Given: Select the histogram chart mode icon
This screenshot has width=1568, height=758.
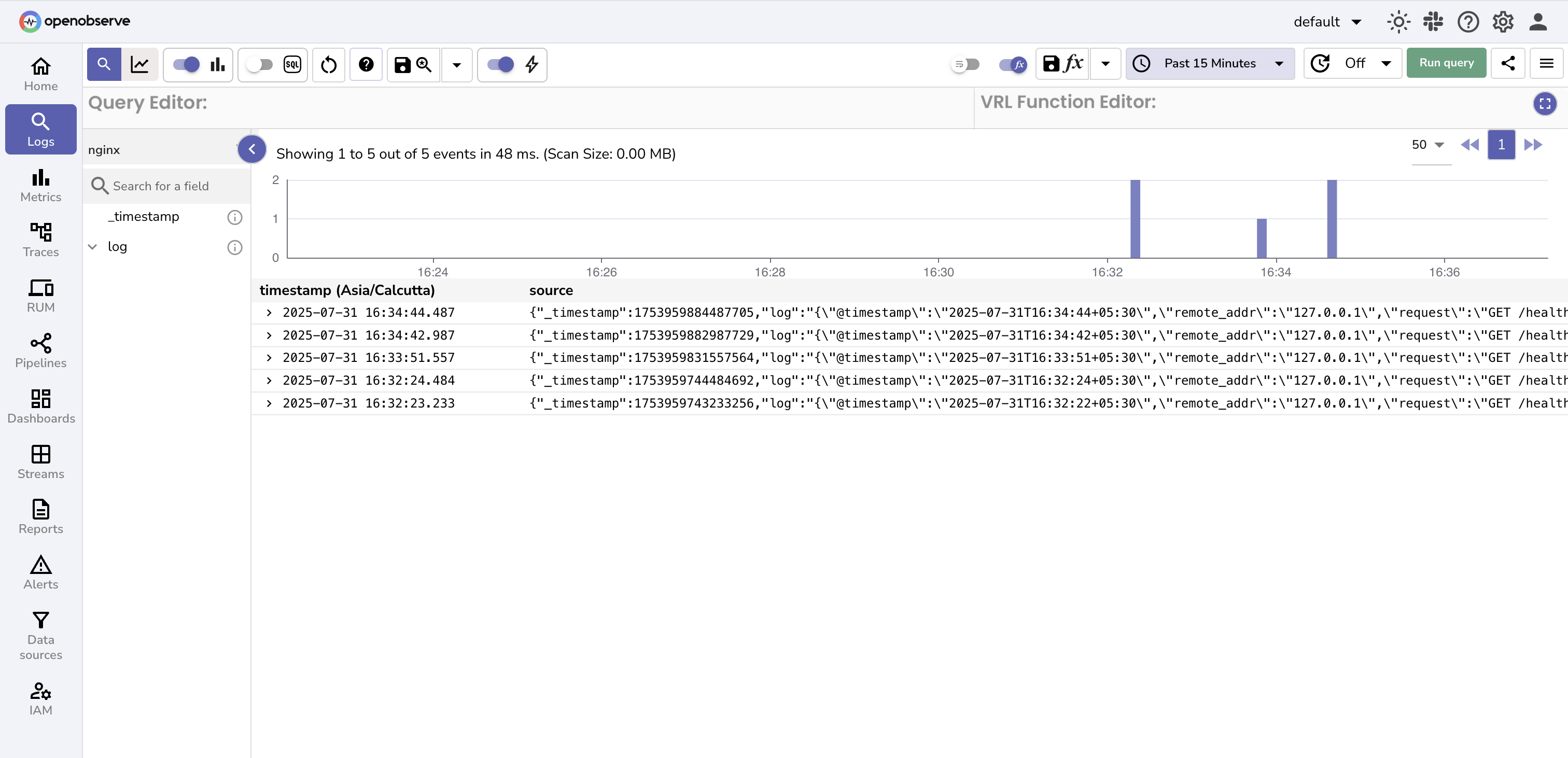Looking at the screenshot, I should (217, 64).
